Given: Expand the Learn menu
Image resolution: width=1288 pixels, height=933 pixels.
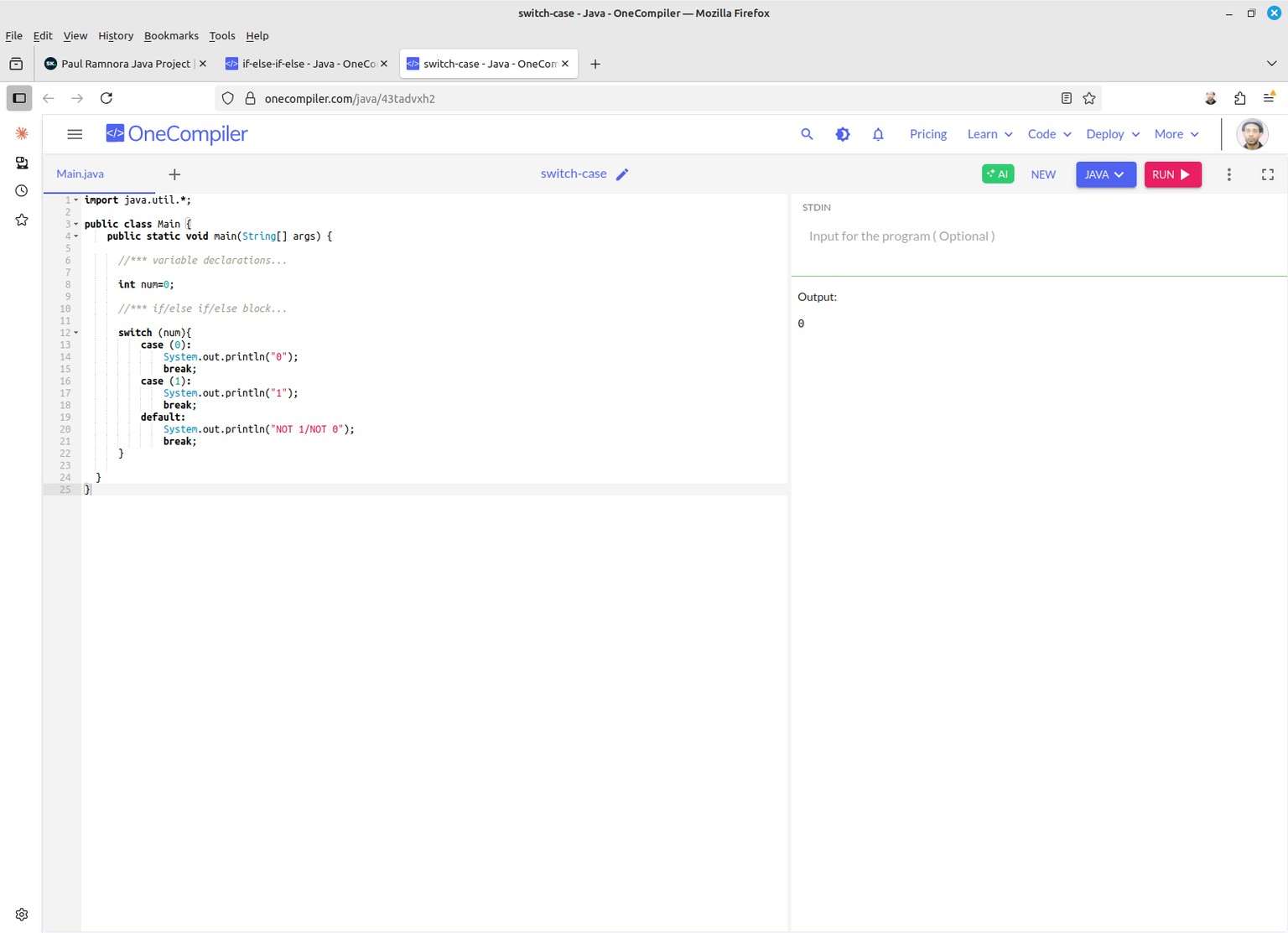Looking at the screenshot, I should (989, 134).
